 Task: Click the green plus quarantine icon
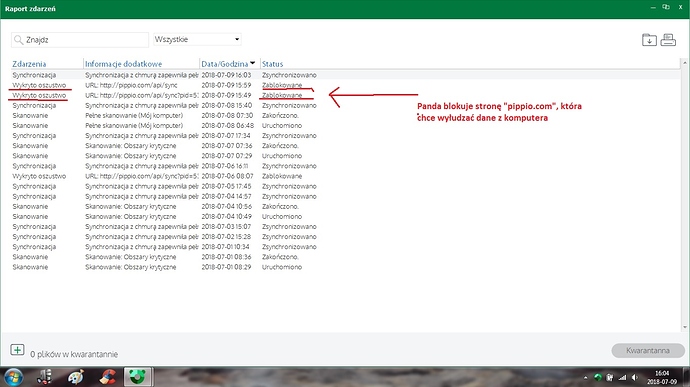[17, 350]
